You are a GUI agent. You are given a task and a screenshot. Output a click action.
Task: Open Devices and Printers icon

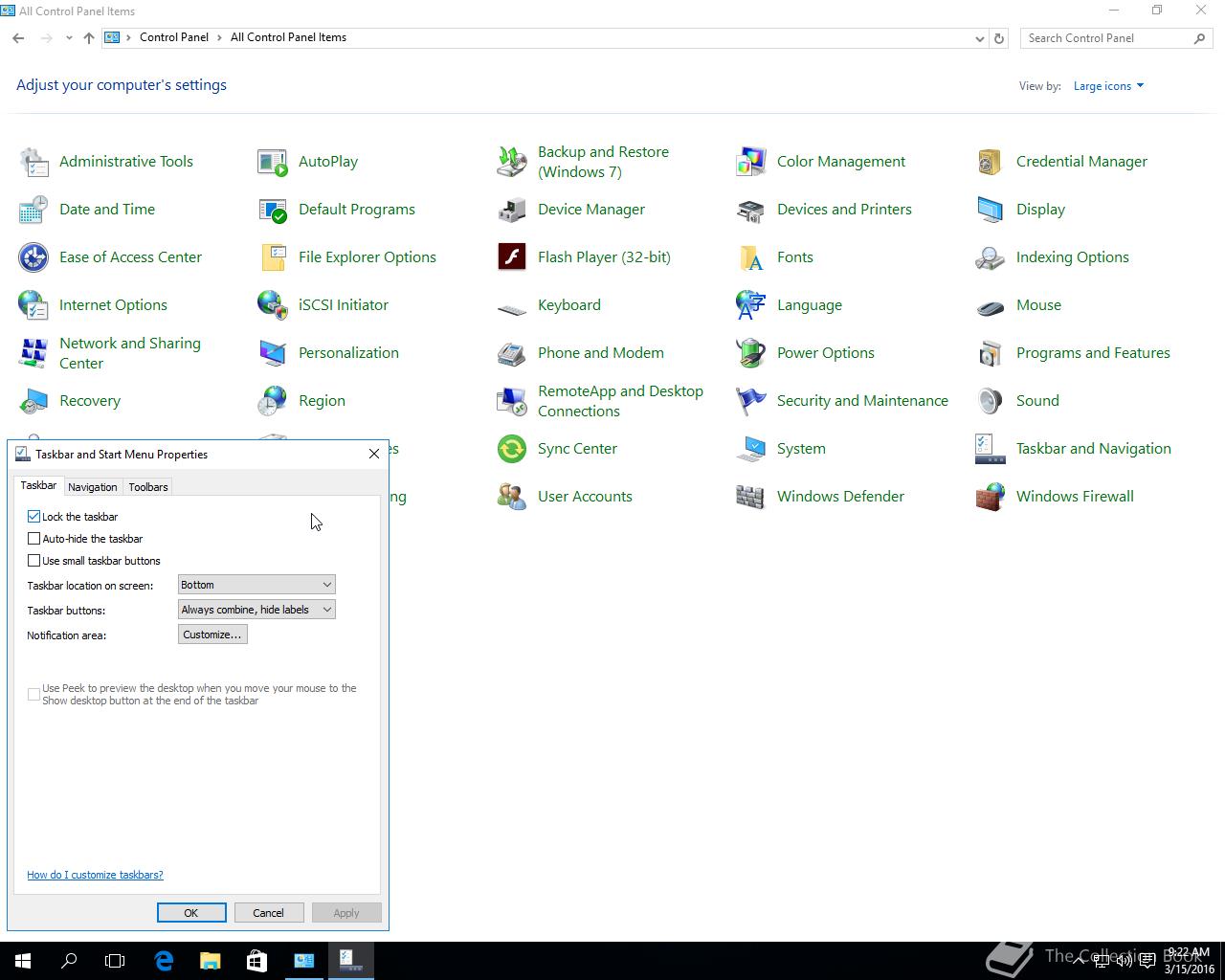(751, 210)
